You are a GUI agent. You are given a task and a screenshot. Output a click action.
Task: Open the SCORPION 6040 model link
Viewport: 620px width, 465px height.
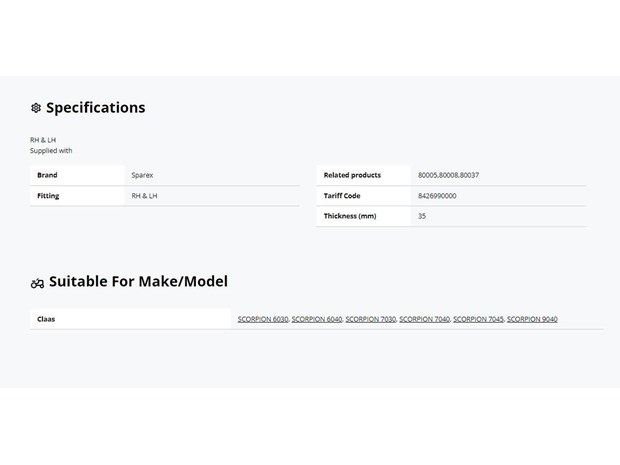coord(317,319)
